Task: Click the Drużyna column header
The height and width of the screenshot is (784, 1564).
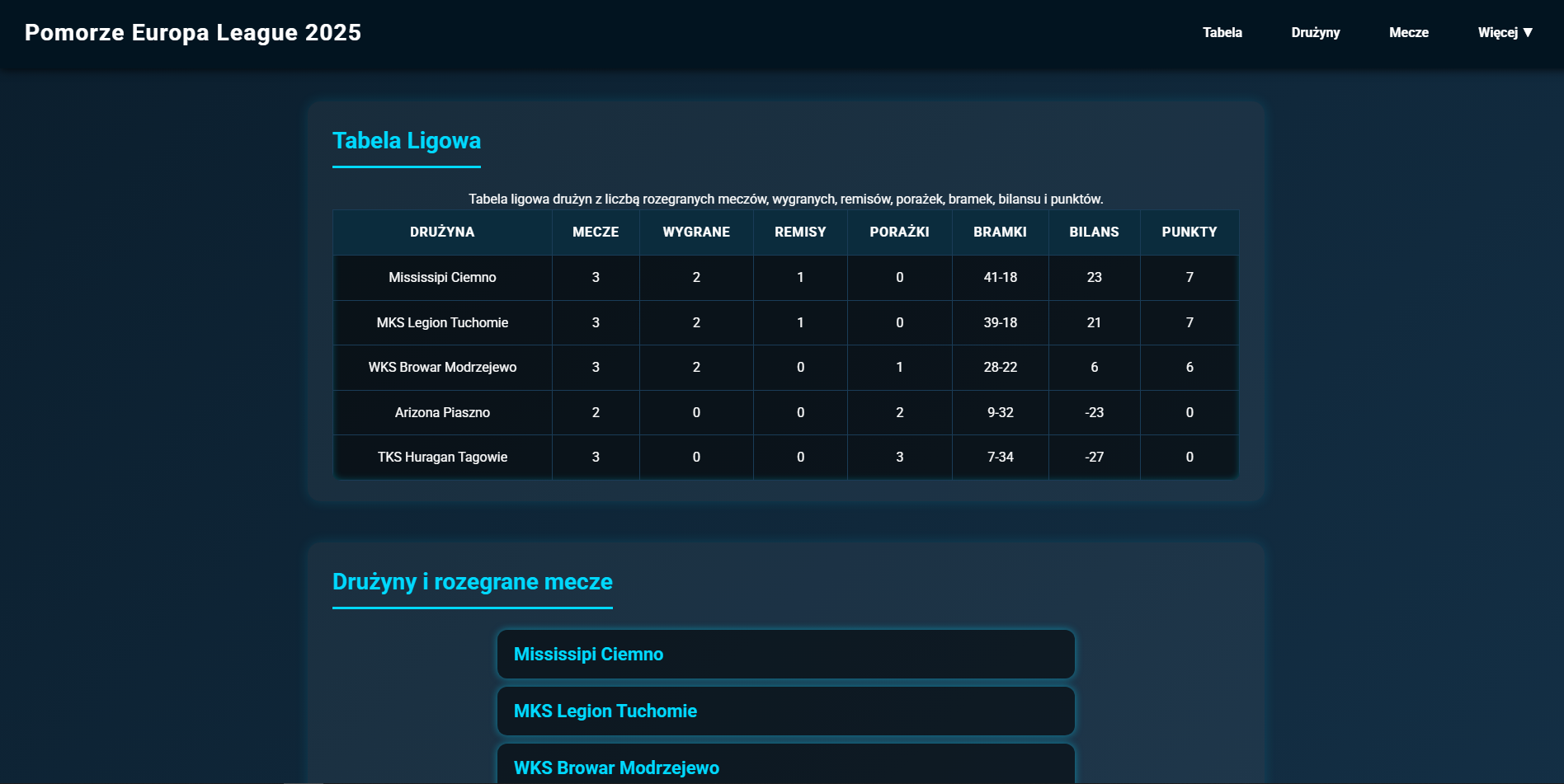Action: 442,232
